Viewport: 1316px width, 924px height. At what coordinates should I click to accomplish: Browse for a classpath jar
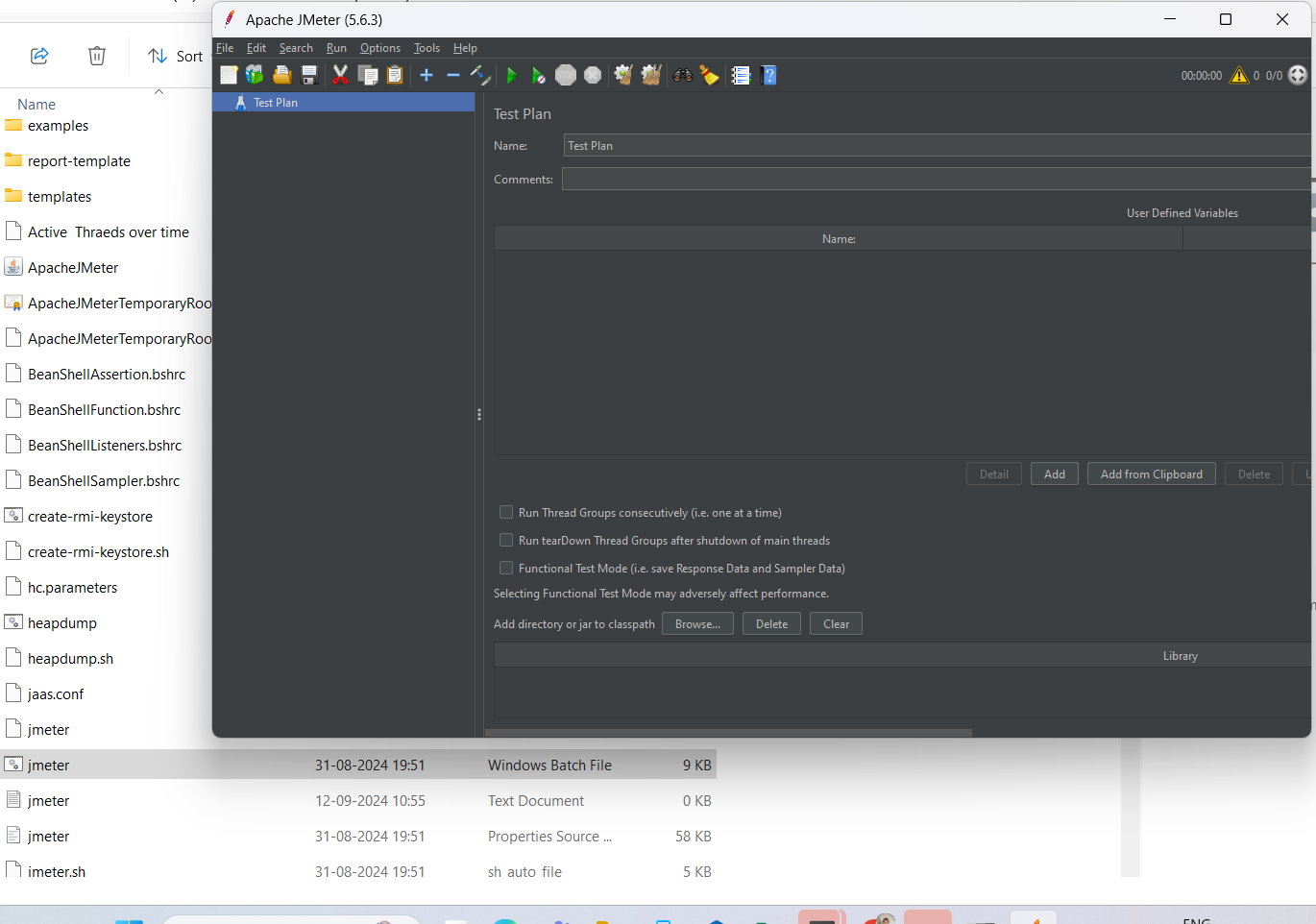pyautogui.click(x=697, y=623)
